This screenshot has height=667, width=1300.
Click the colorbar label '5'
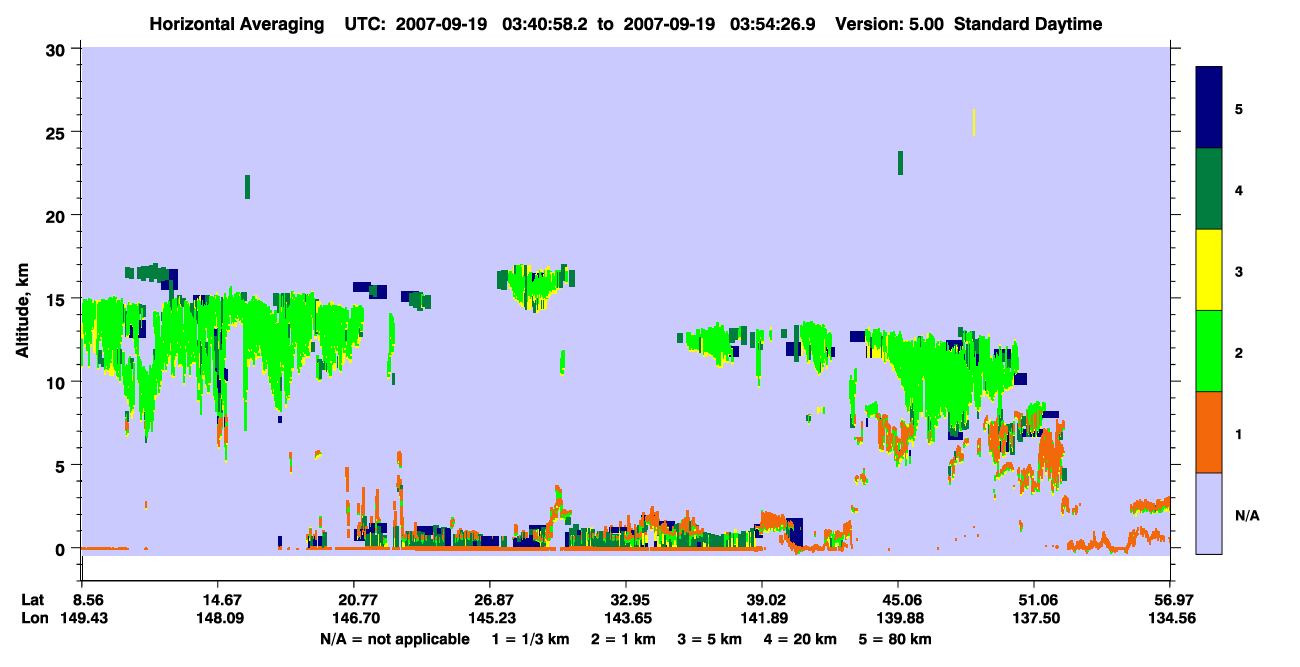pos(1238,108)
